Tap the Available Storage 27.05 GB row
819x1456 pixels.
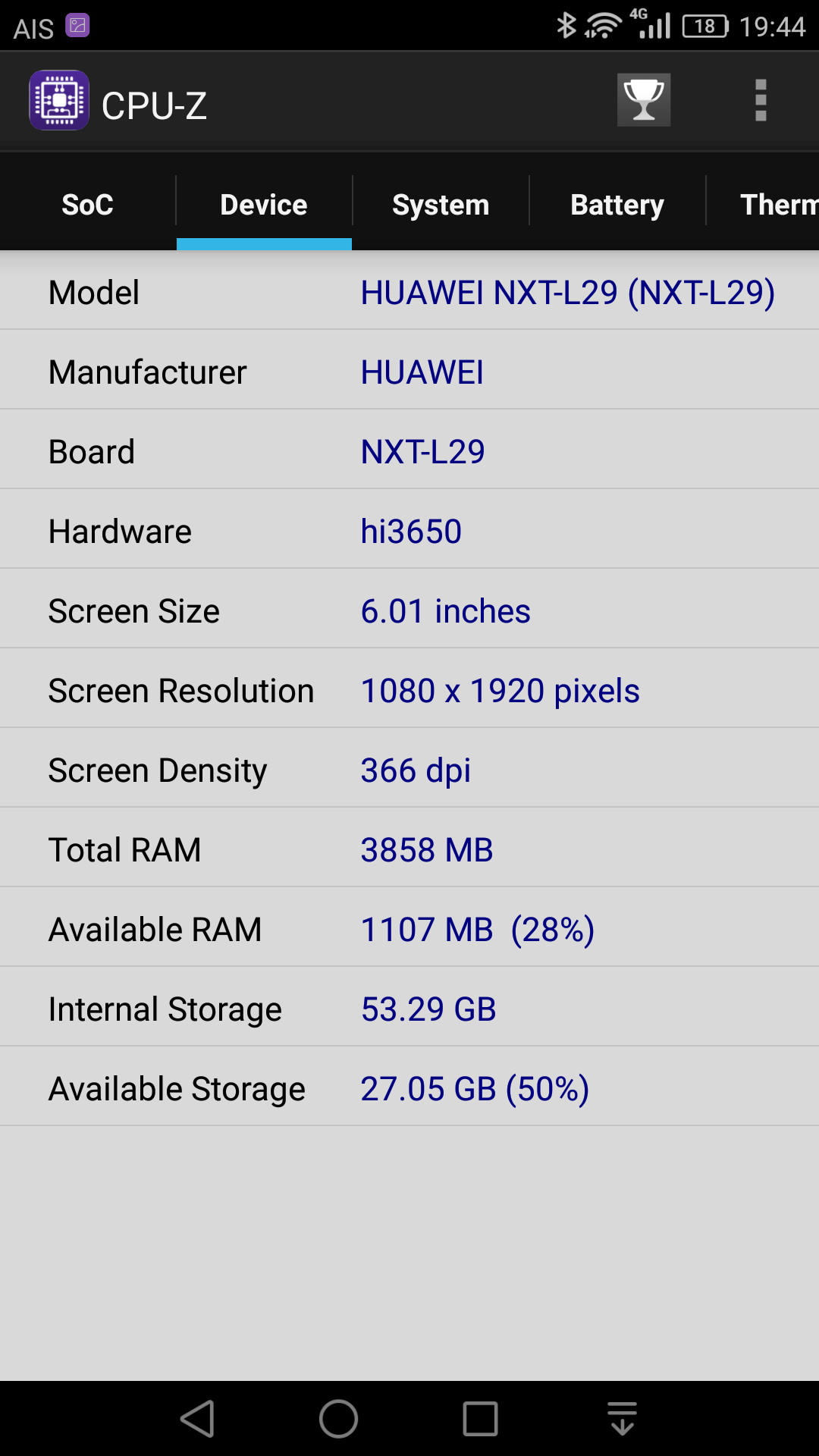pyautogui.click(x=409, y=1087)
